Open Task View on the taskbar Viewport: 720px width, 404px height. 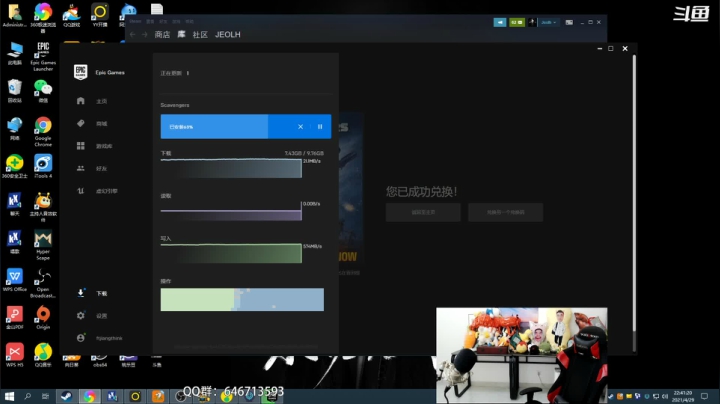click(45, 396)
